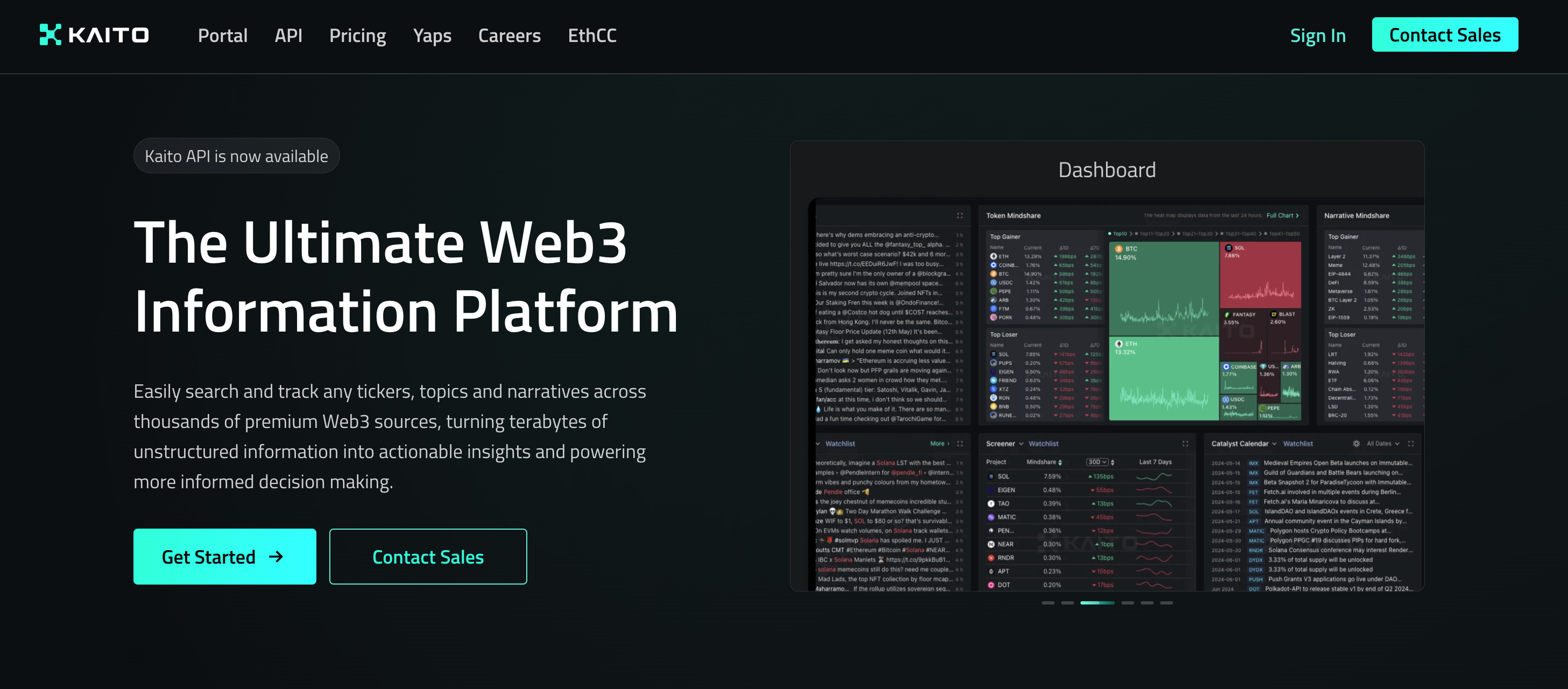Open the Screener dropdown chevron
Screen dimensions: 1568x689
coord(1021,444)
